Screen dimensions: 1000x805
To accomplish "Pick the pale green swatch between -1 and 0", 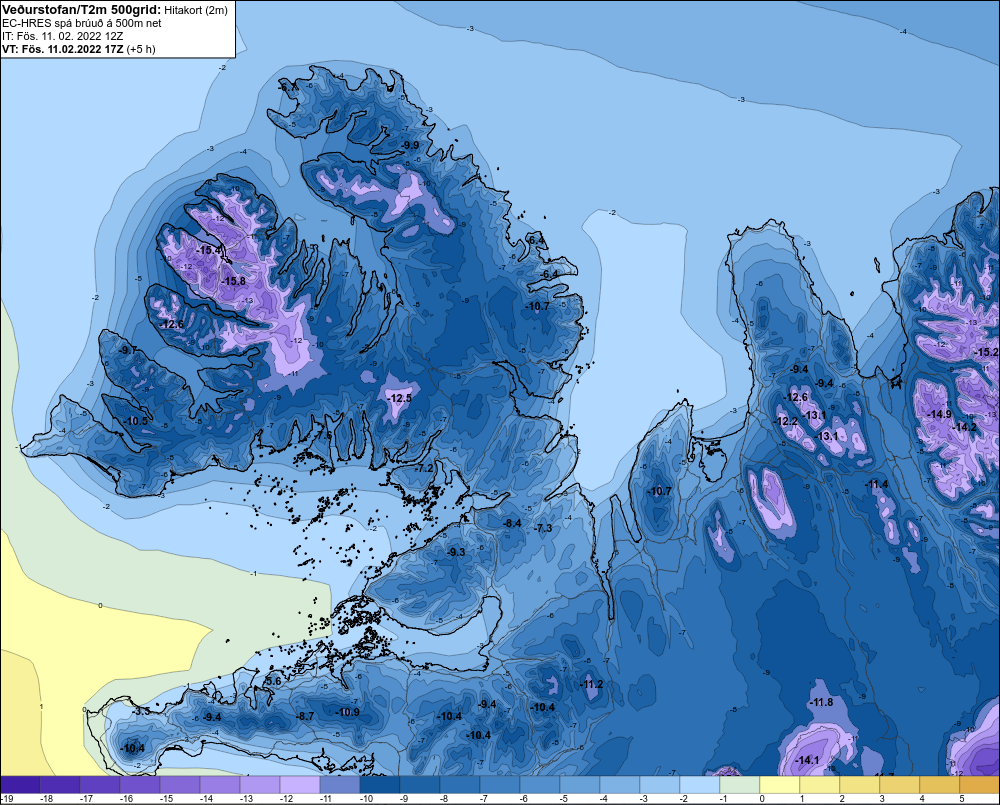I will [x=740, y=785].
